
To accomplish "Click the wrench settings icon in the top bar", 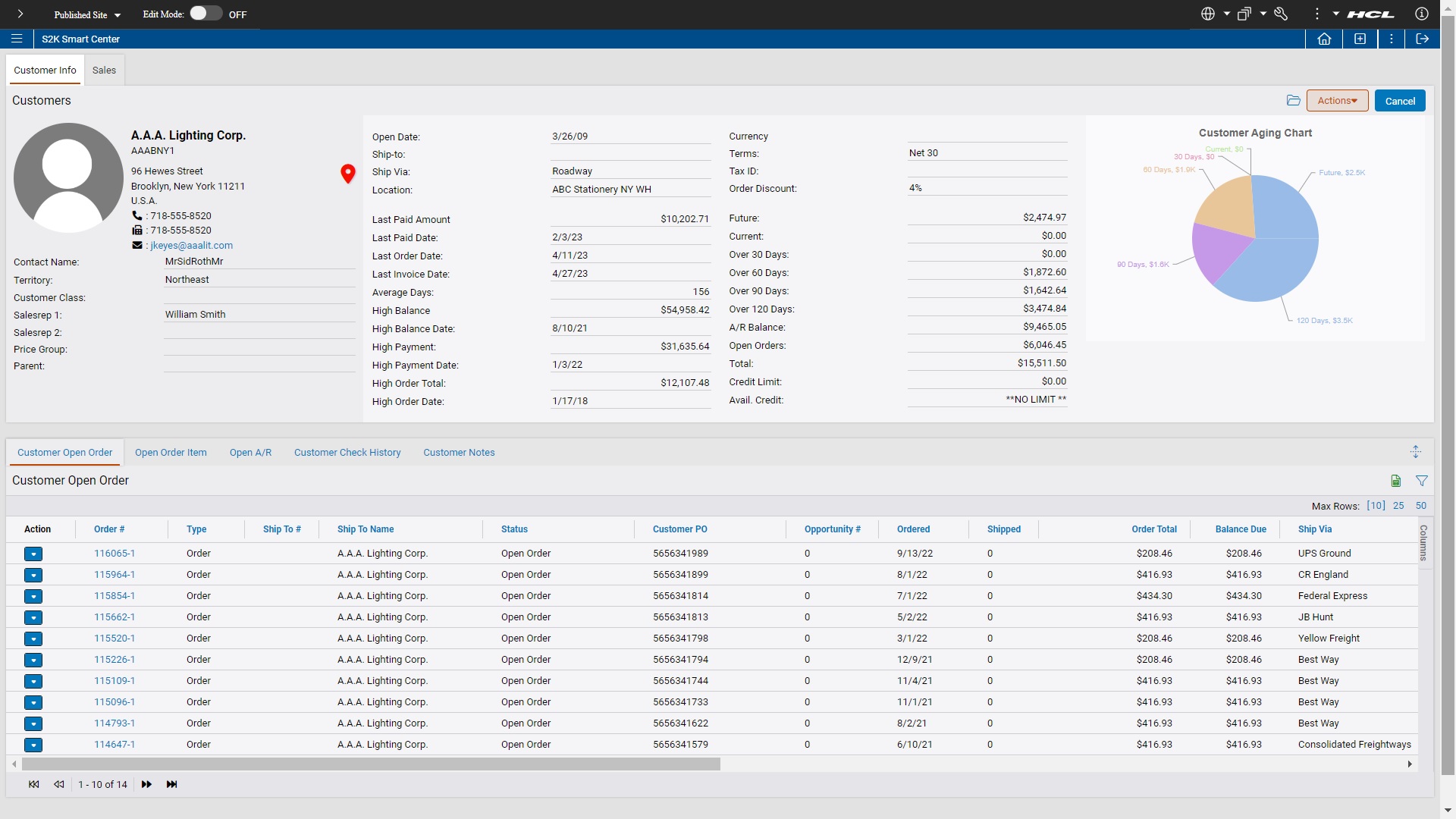I will coord(1281,14).
